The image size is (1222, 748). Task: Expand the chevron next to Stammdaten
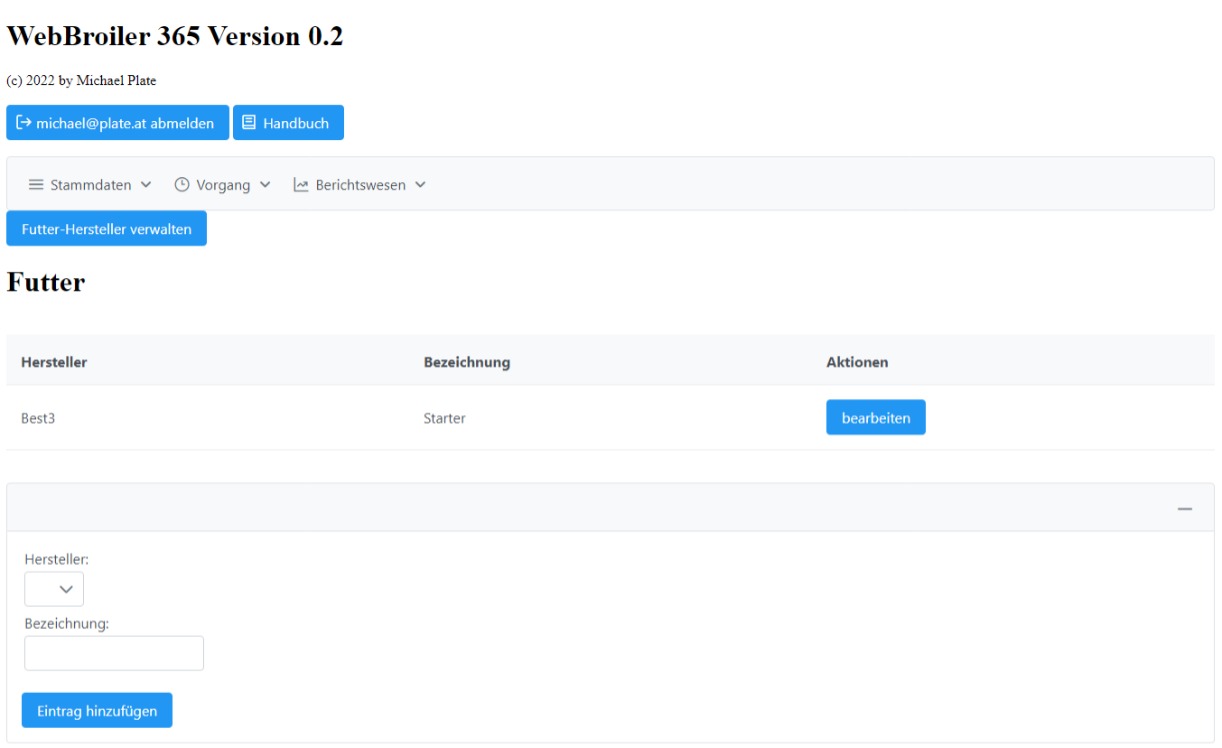point(146,184)
